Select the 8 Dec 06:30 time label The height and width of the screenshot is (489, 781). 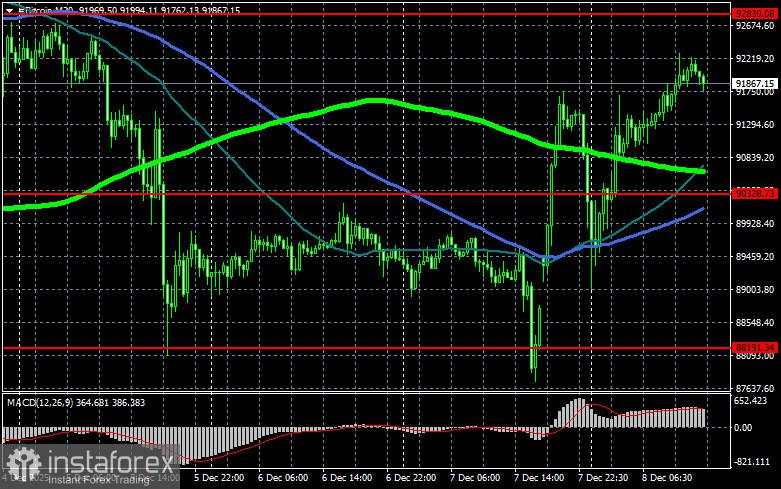pyautogui.click(x=667, y=477)
